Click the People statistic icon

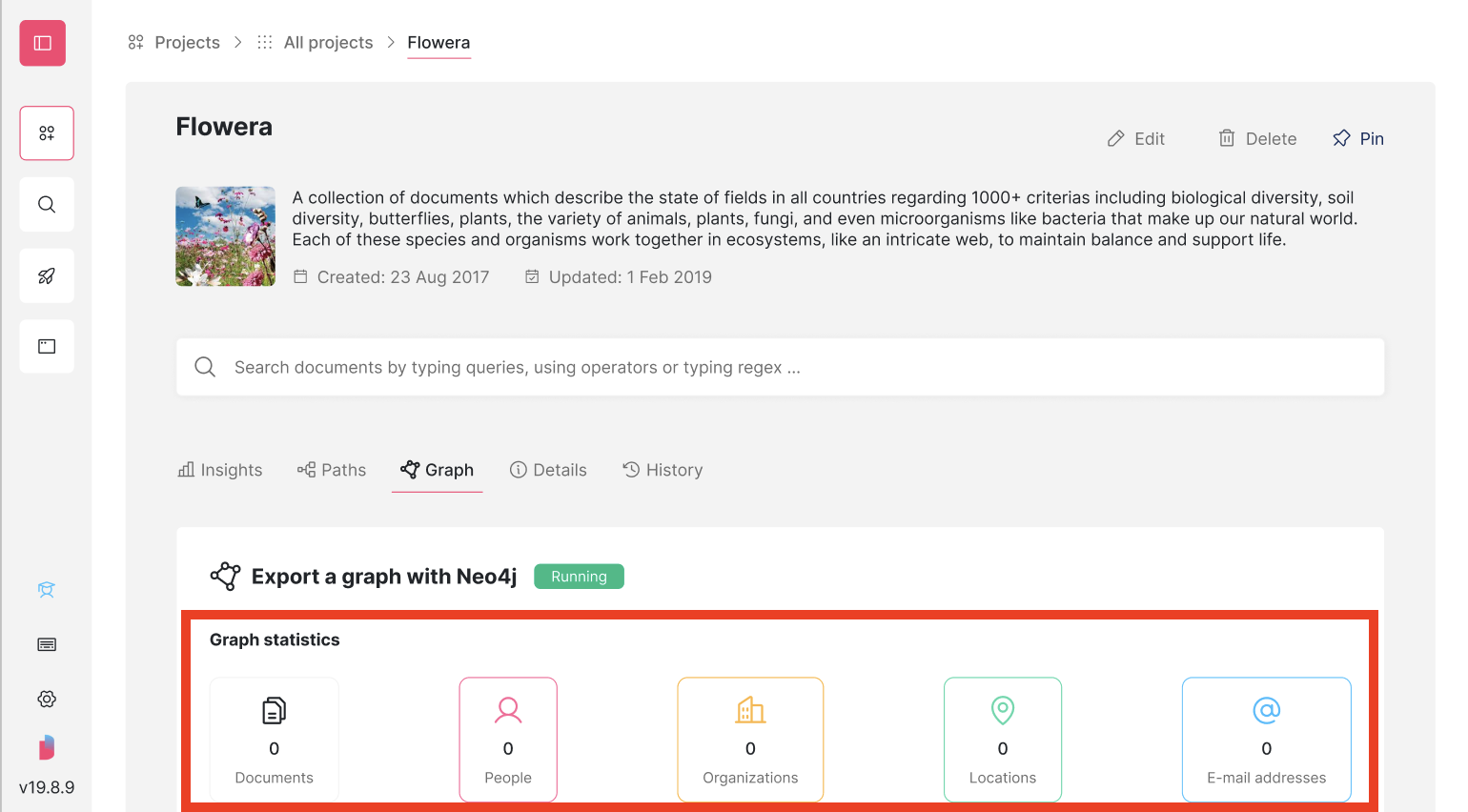[507, 710]
